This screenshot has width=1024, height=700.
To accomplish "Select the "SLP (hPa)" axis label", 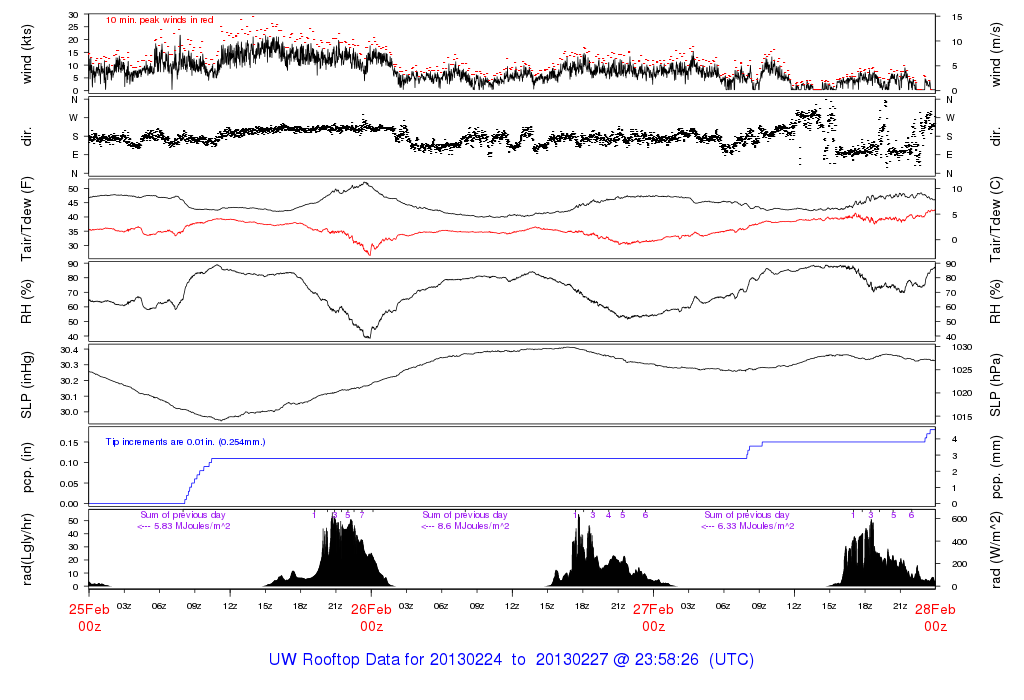I will coord(995,385).
